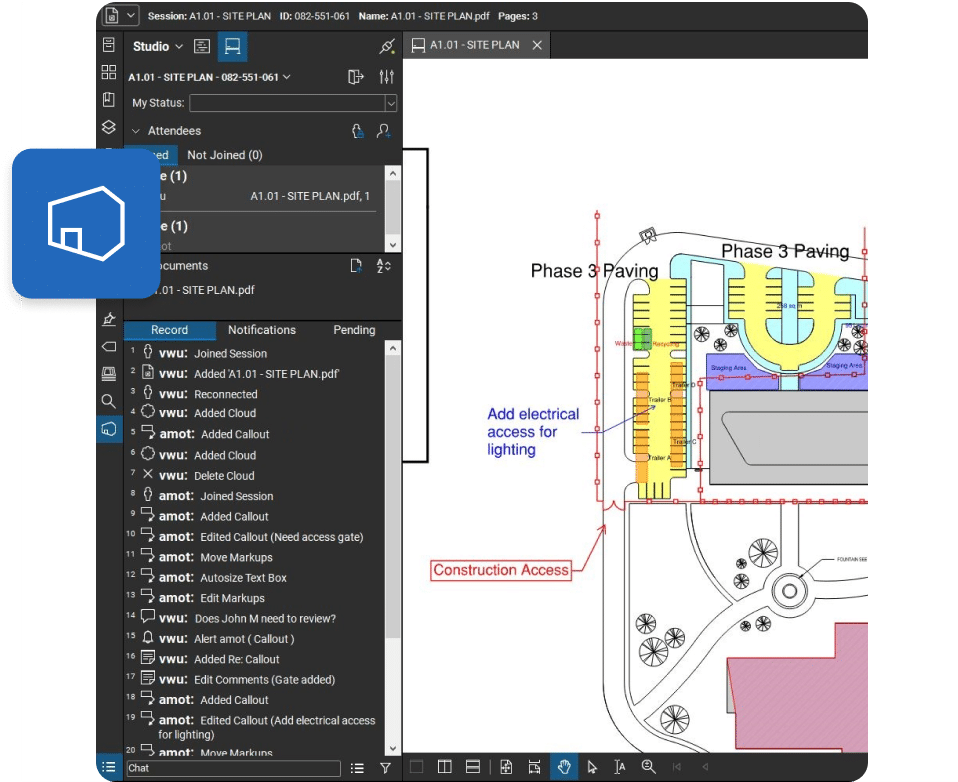Click the Studio connection plug icon
This screenshot has width=958, height=782.
tap(387, 46)
